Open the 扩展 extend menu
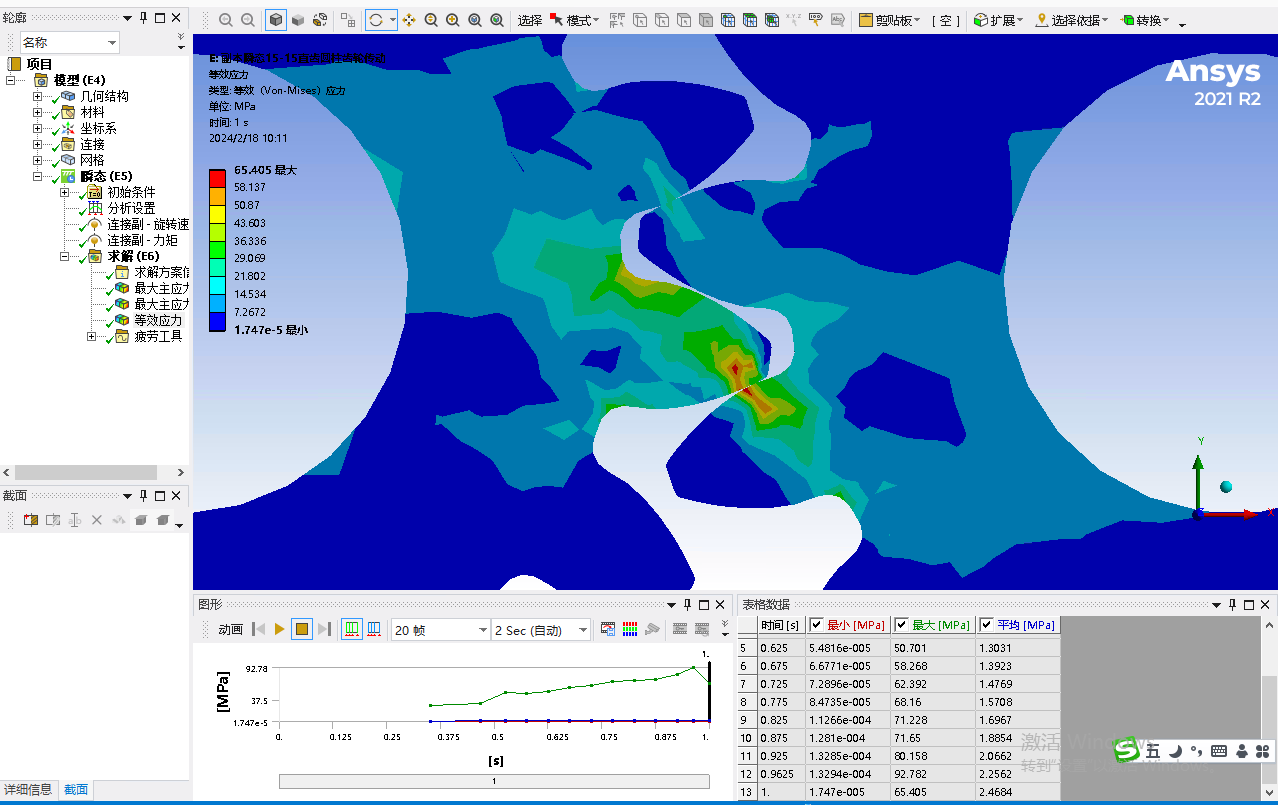Viewport: 1278px width, 805px height. [997, 20]
